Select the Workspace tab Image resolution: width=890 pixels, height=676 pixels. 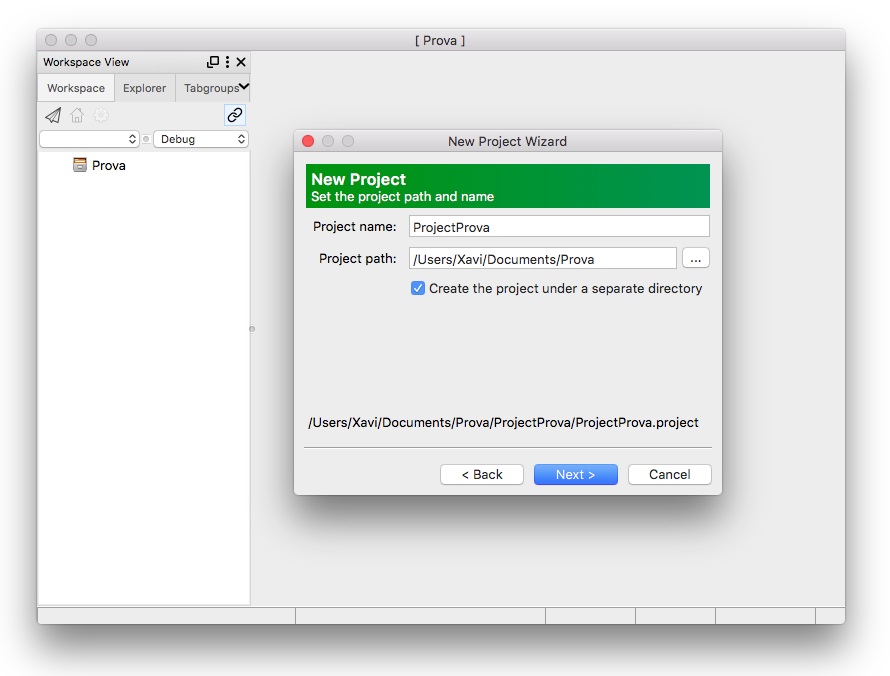pos(76,88)
